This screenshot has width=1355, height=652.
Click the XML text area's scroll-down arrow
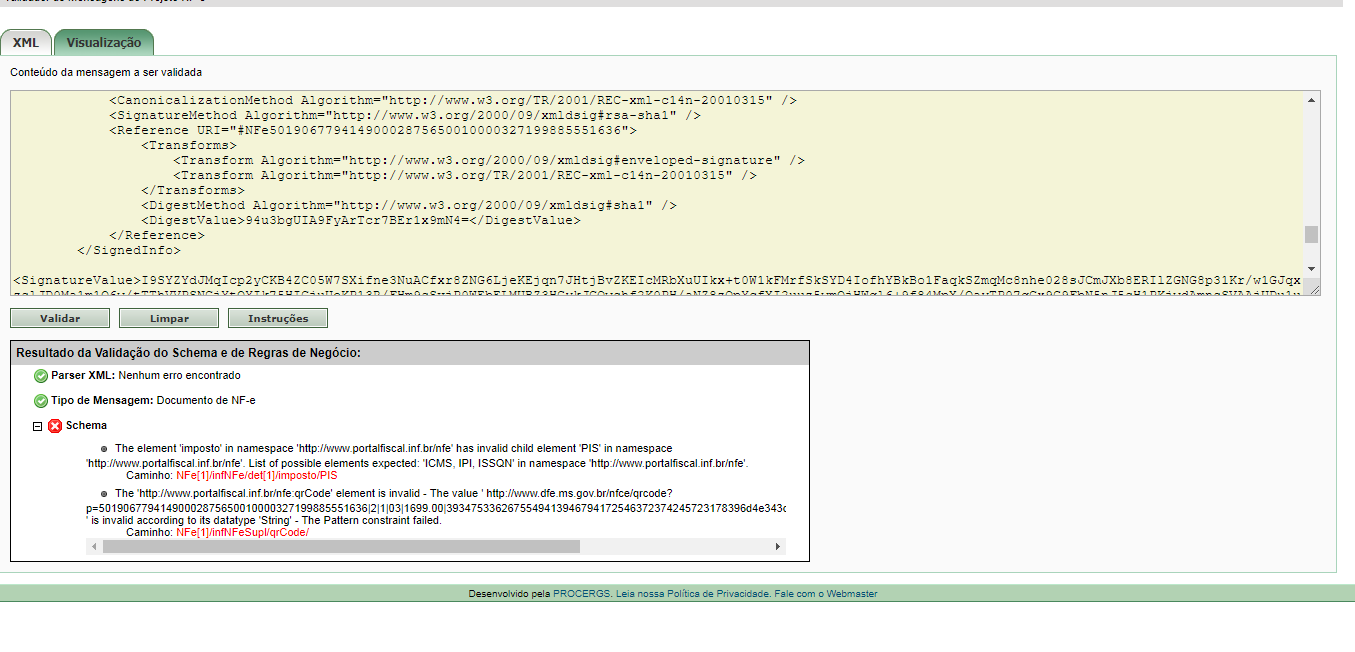[x=1311, y=270]
